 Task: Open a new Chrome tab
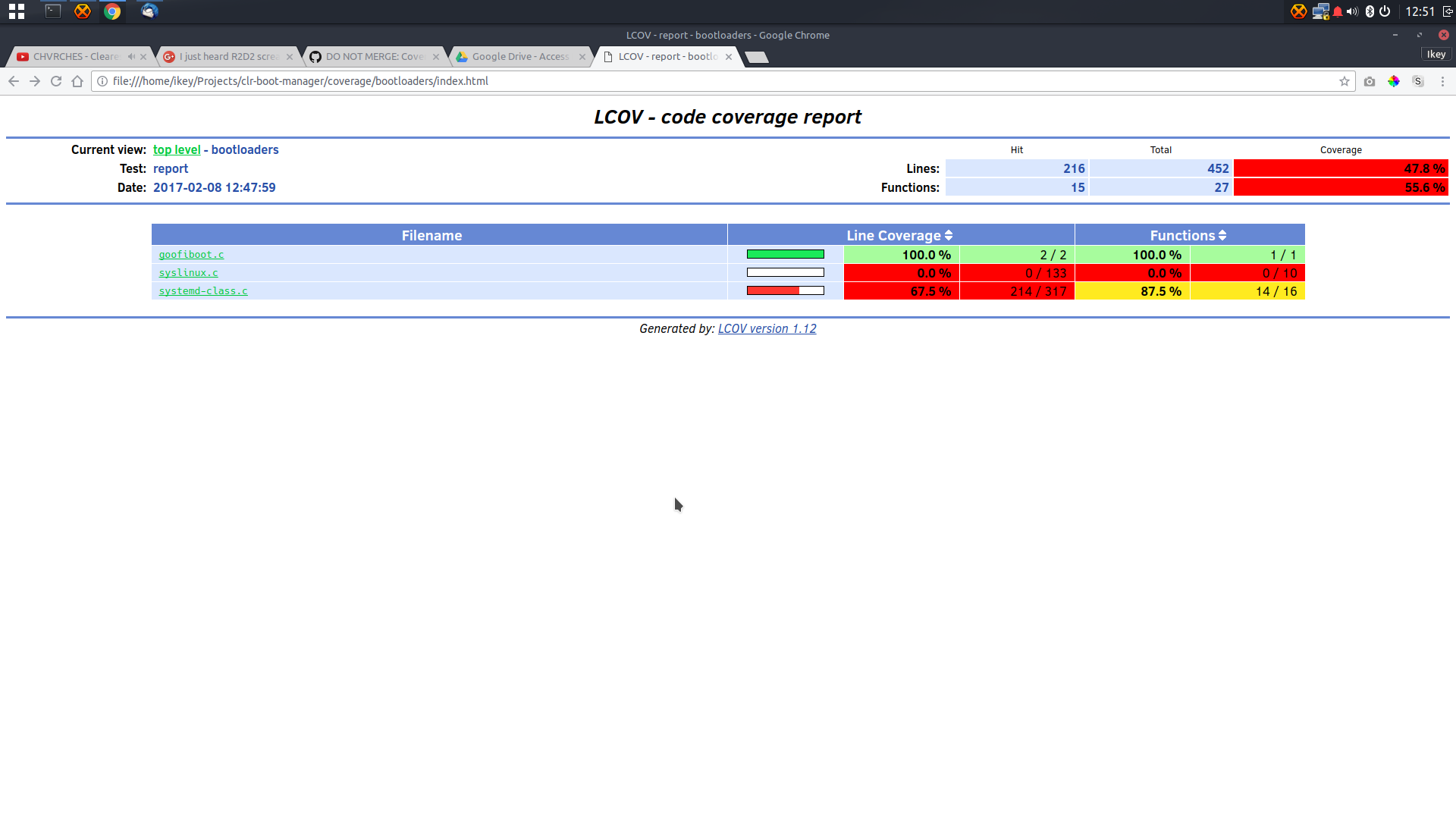pyautogui.click(x=757, y=58)
